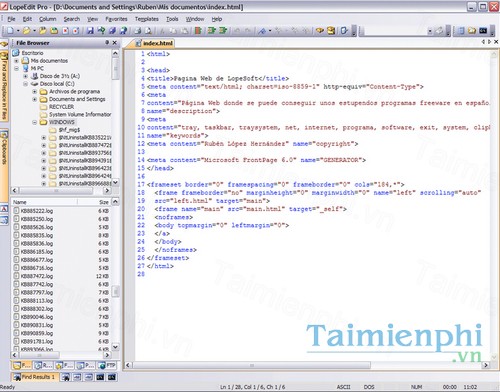The width and height of the screenshot is (500, 392).
Task: Click the first output window icon in bottom bar
Action: click(x=77, y=377)
